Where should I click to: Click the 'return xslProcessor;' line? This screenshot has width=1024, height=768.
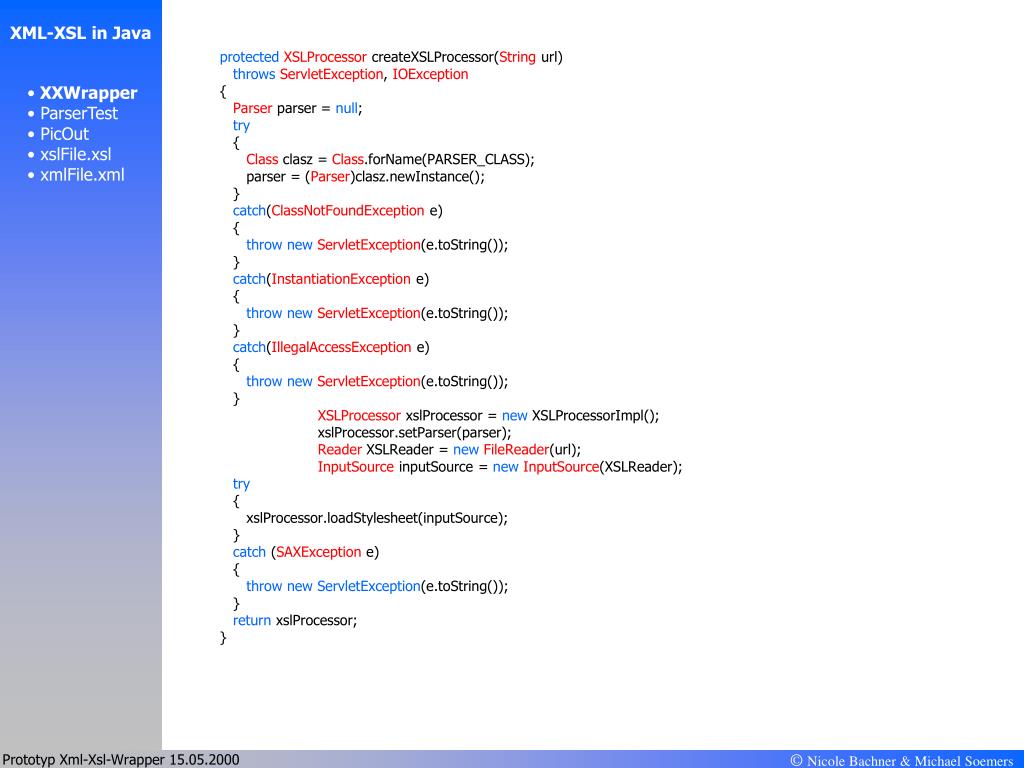pyautogui.click(x=295, y=620)
